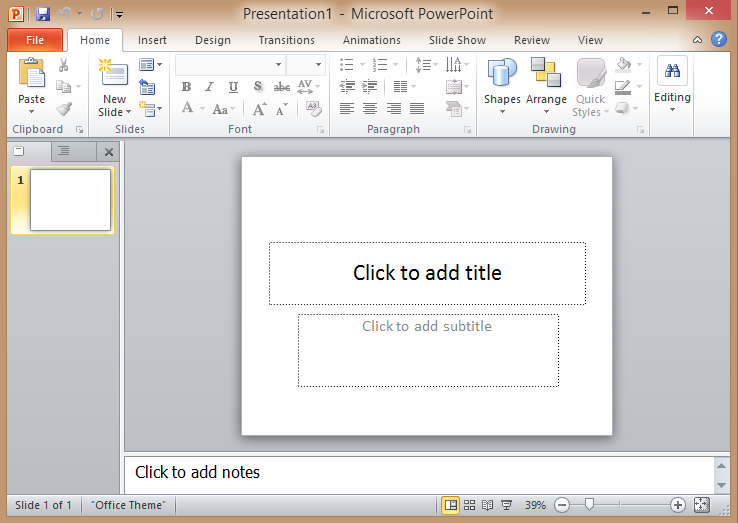Toggle Bold formatting
Viewport: 738px width, 523px height.
pos(186,87)
